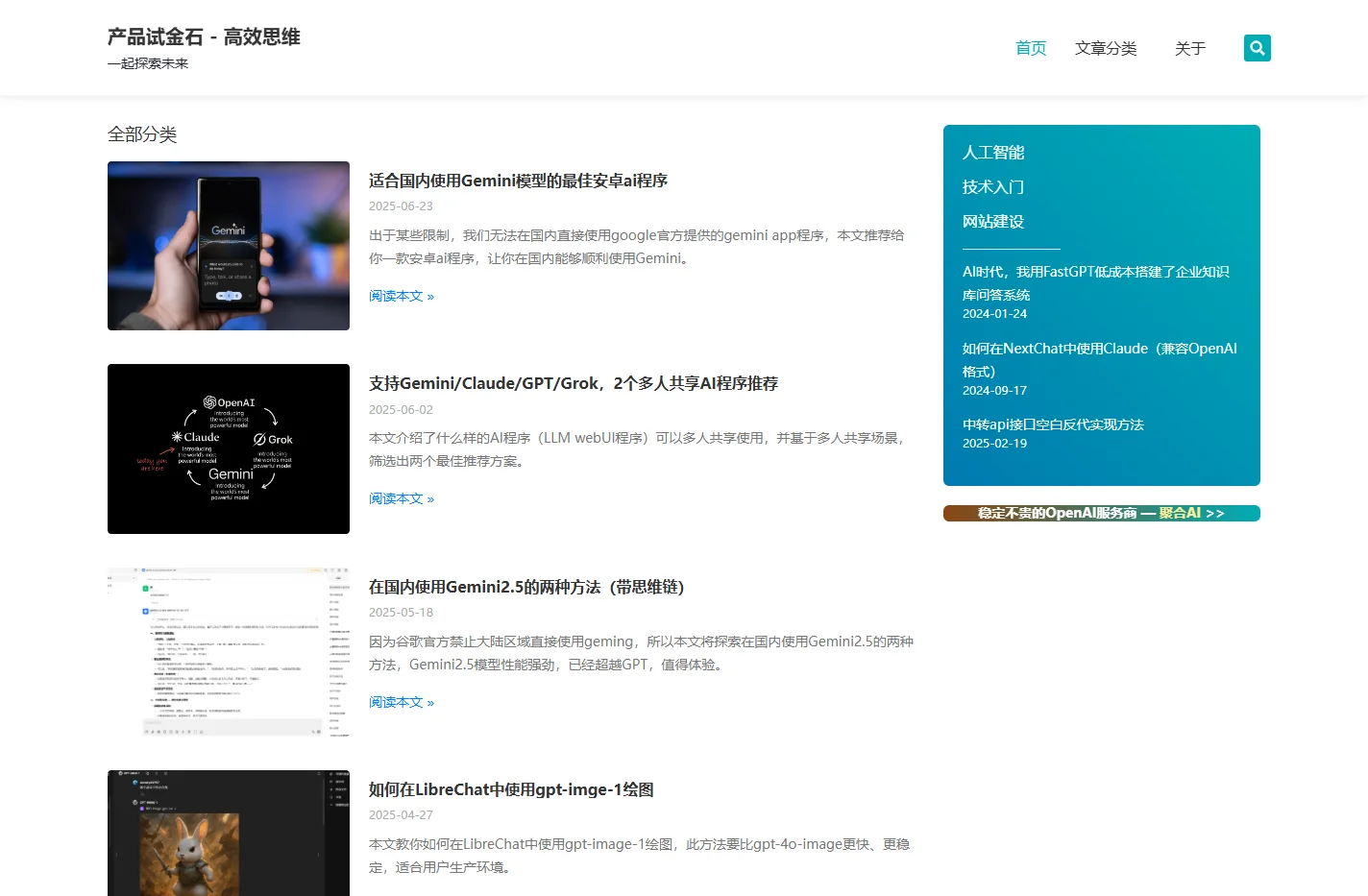
Task: Click excerpt starting 本文介绍了什么样的AI程序
Action: coord(638,449)
